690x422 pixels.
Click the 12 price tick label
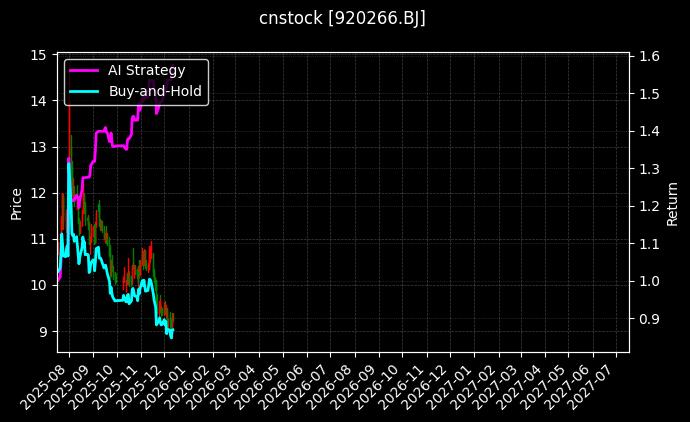point(38,193)
